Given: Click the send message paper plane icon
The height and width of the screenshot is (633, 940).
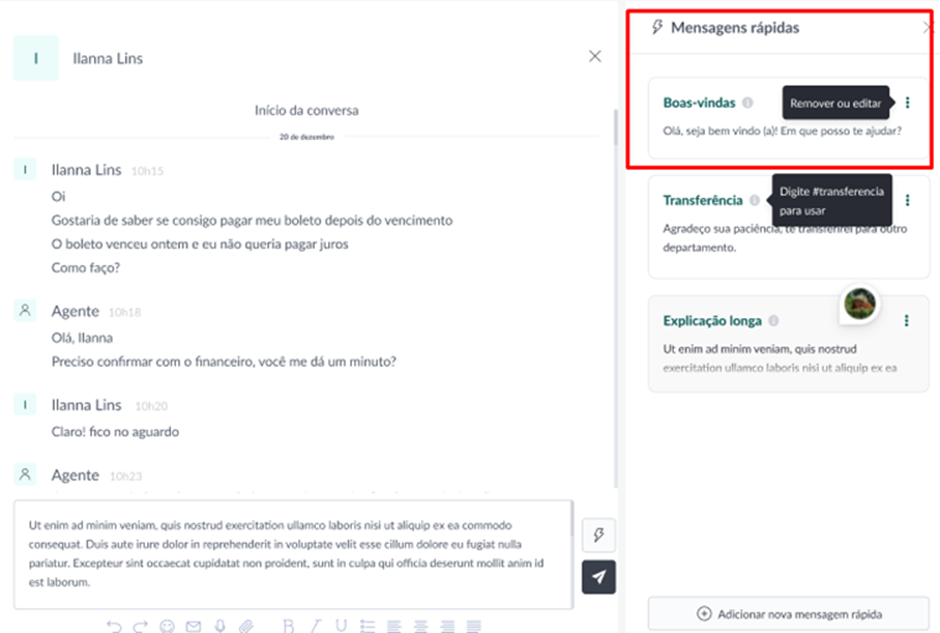Looking at the screenshot, I should point(598,577).
